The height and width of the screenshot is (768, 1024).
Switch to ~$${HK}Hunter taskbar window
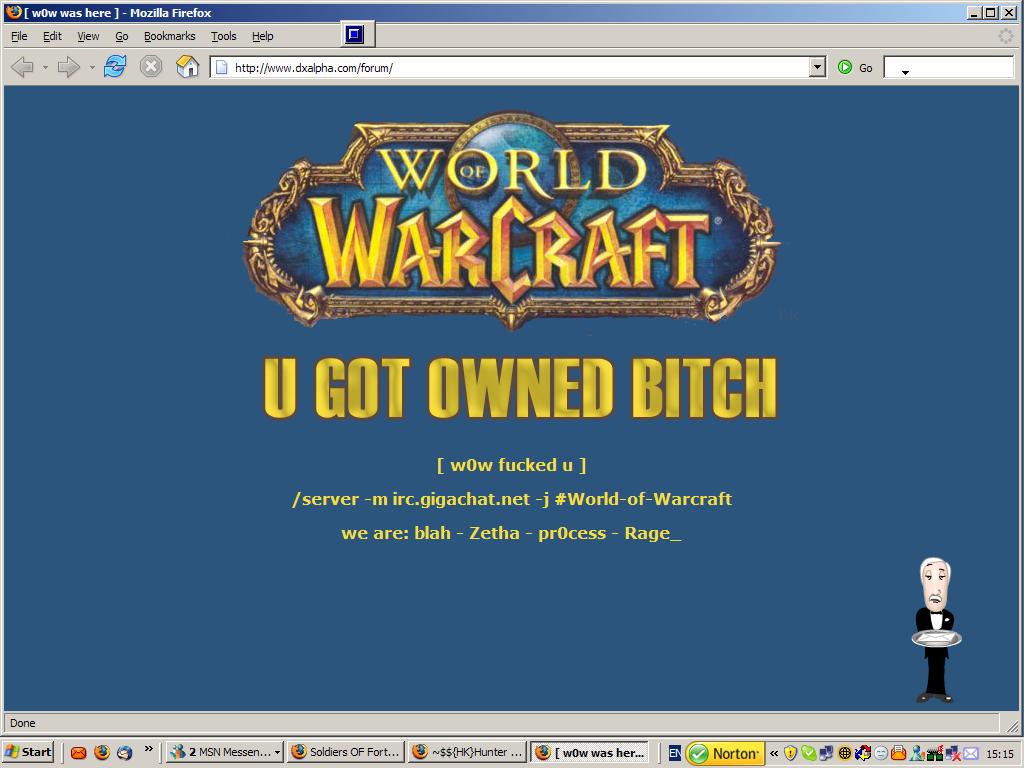pyautogui.click(x=468, y=752)
